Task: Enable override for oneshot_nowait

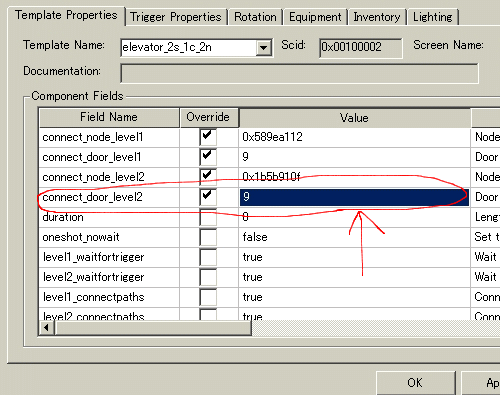Action: coord(208,237)
